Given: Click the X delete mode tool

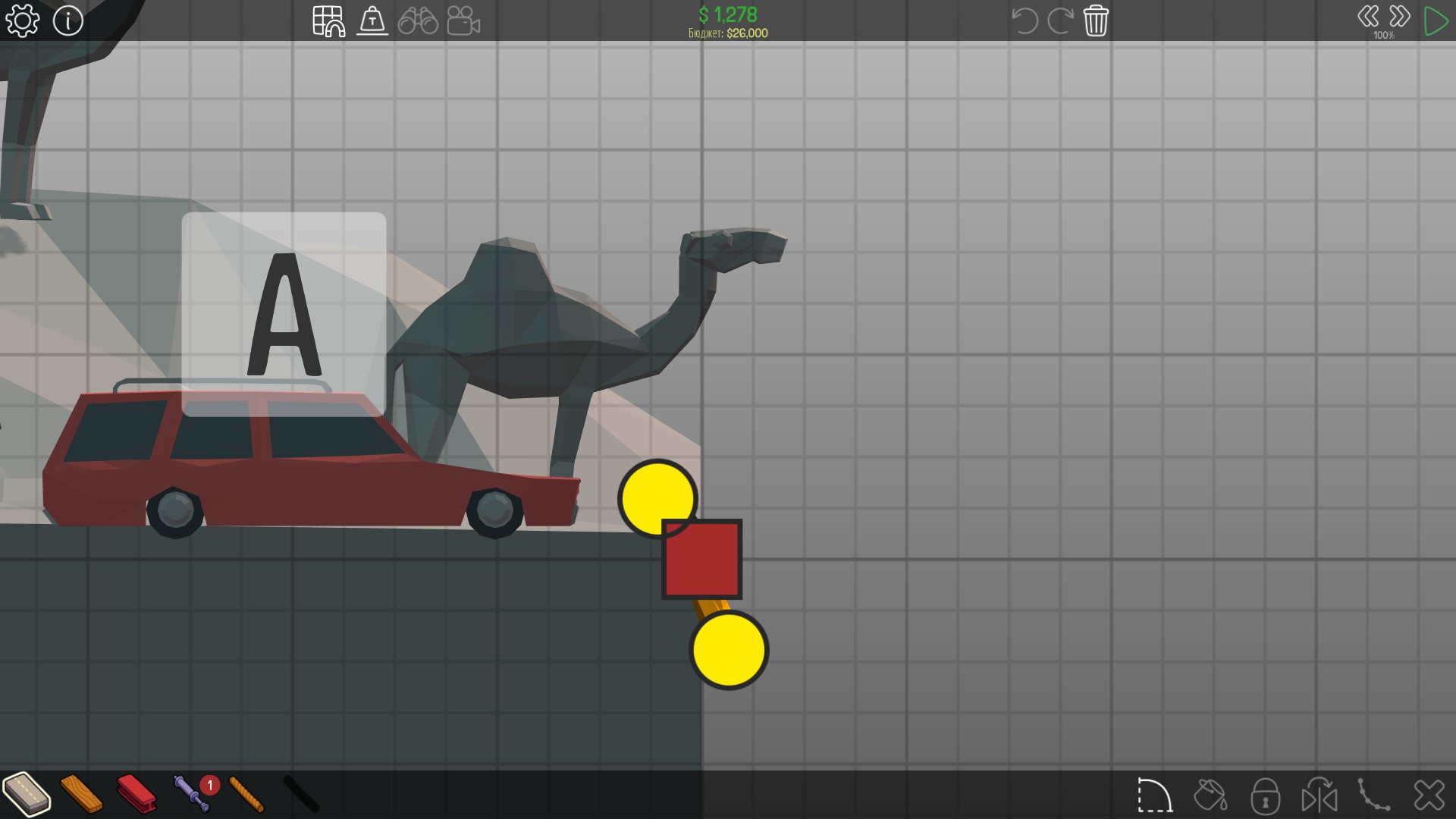Looking at the screenshot, I should (x=1429, y=795).
